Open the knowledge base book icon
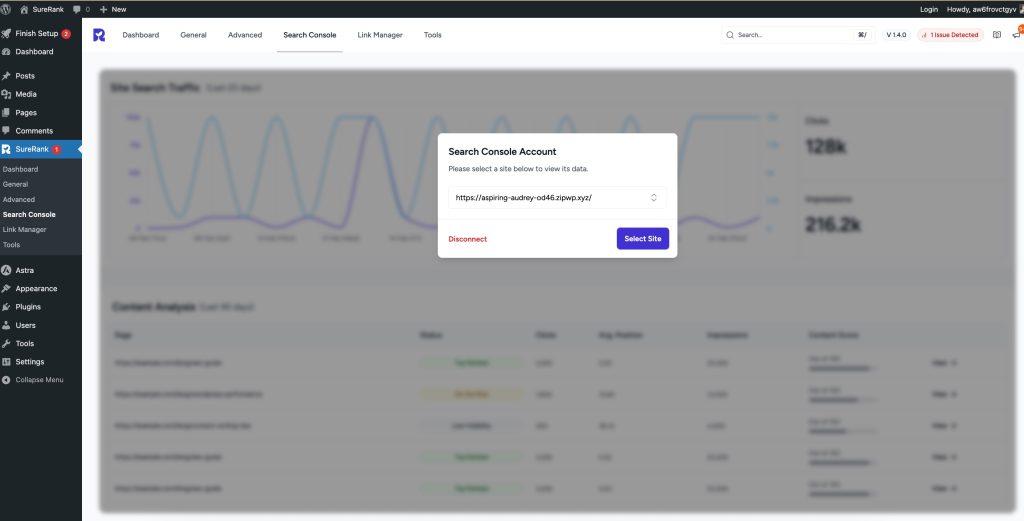1024x521 pixels. pyautogui.click(x=996, y=35)
